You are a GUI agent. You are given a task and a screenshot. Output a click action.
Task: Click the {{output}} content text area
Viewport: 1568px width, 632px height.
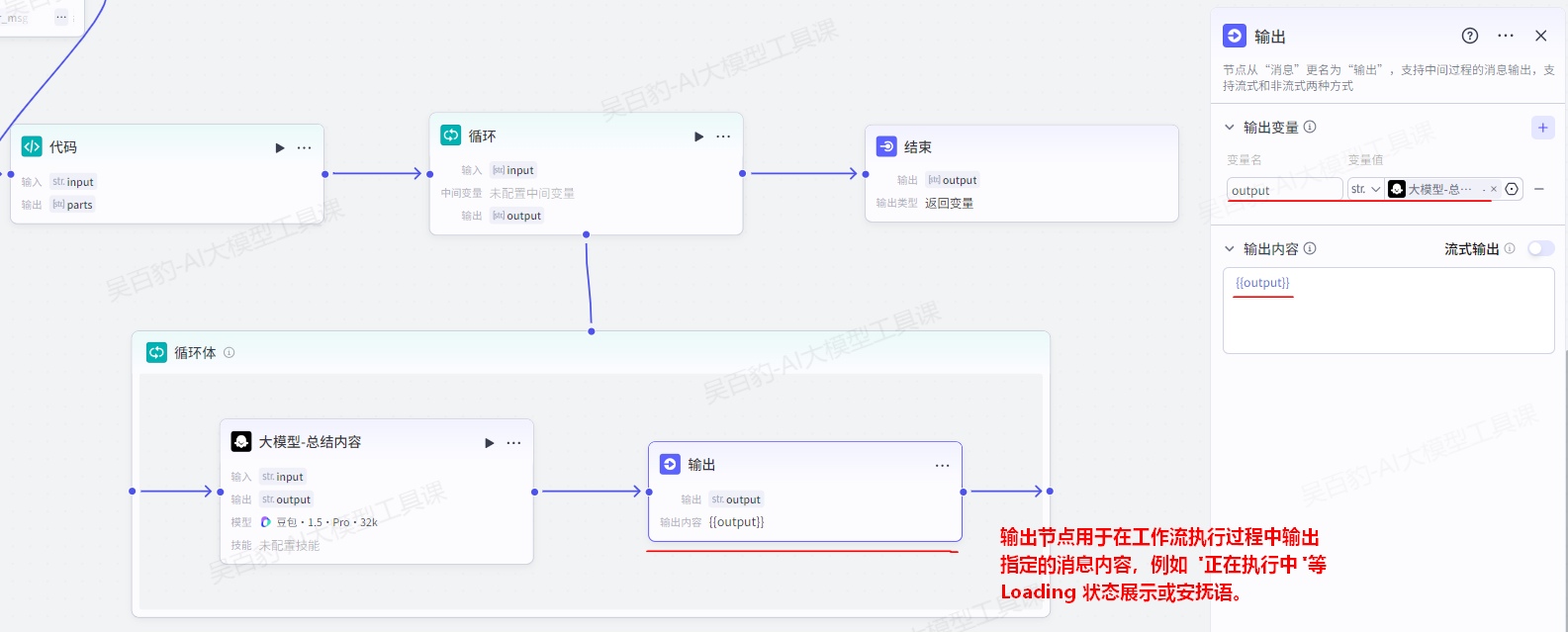coord(1387,316)
